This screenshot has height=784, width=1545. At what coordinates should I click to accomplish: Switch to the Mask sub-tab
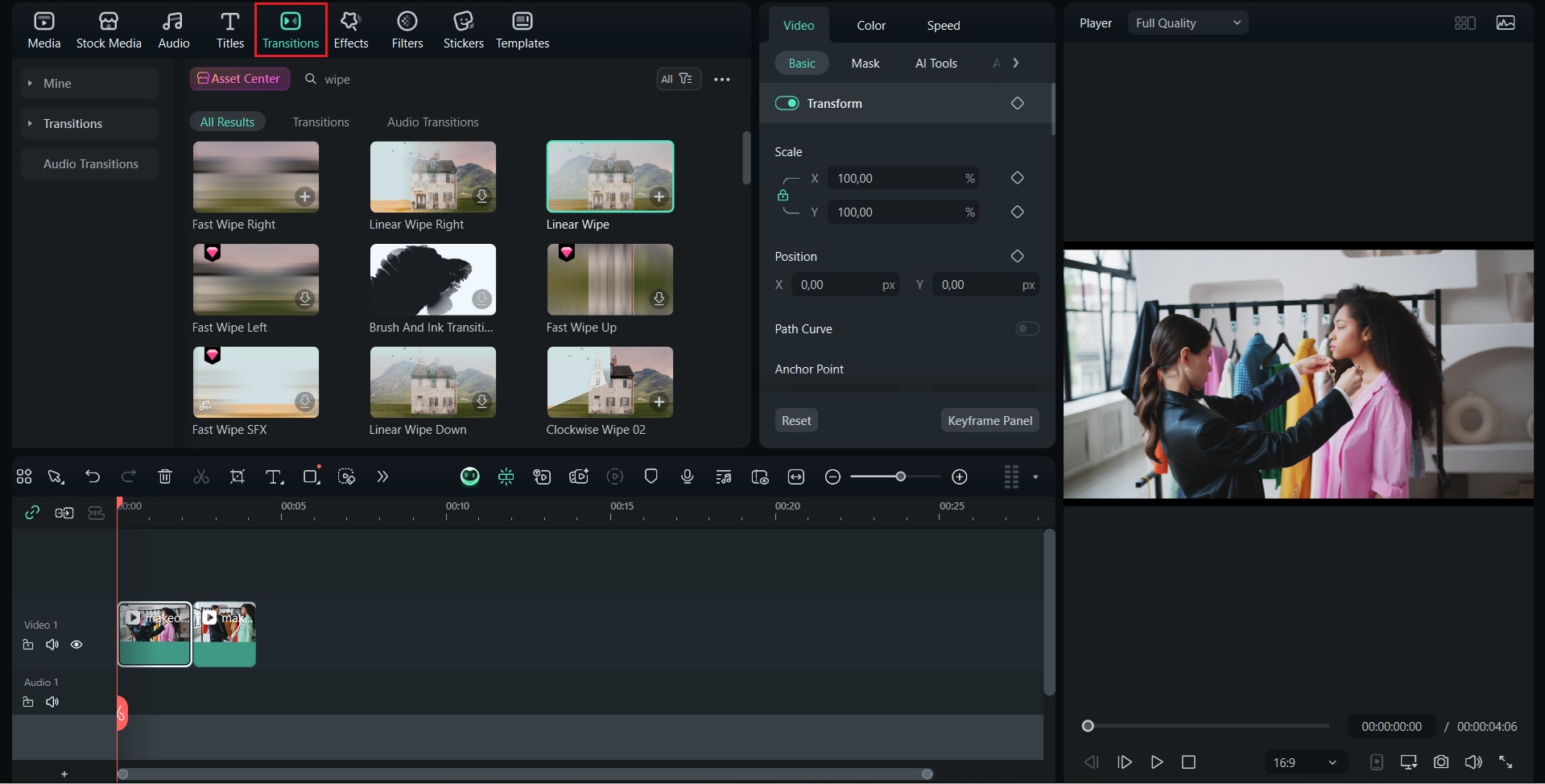865,63
